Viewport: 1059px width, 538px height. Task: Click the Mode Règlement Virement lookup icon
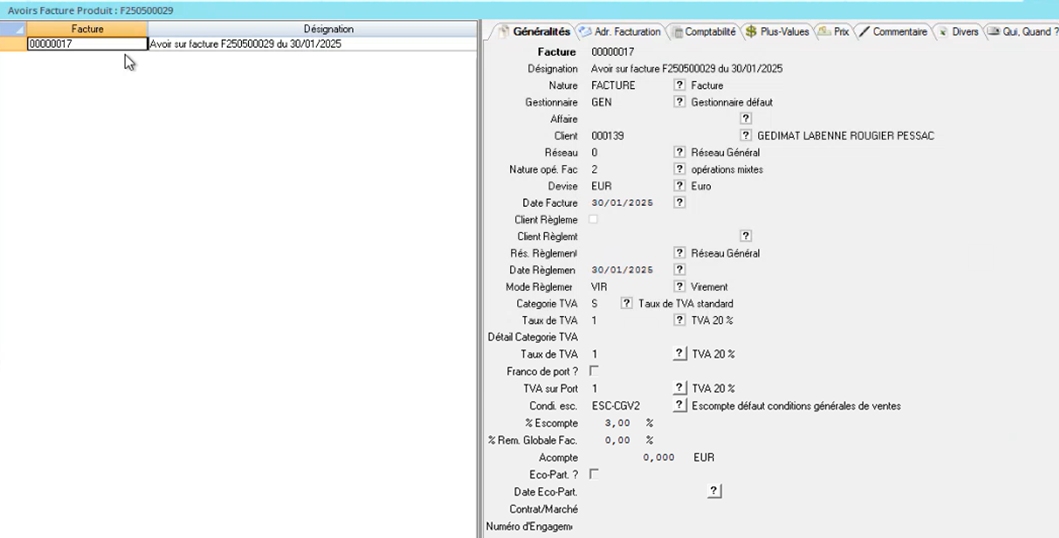coord(680,287)
